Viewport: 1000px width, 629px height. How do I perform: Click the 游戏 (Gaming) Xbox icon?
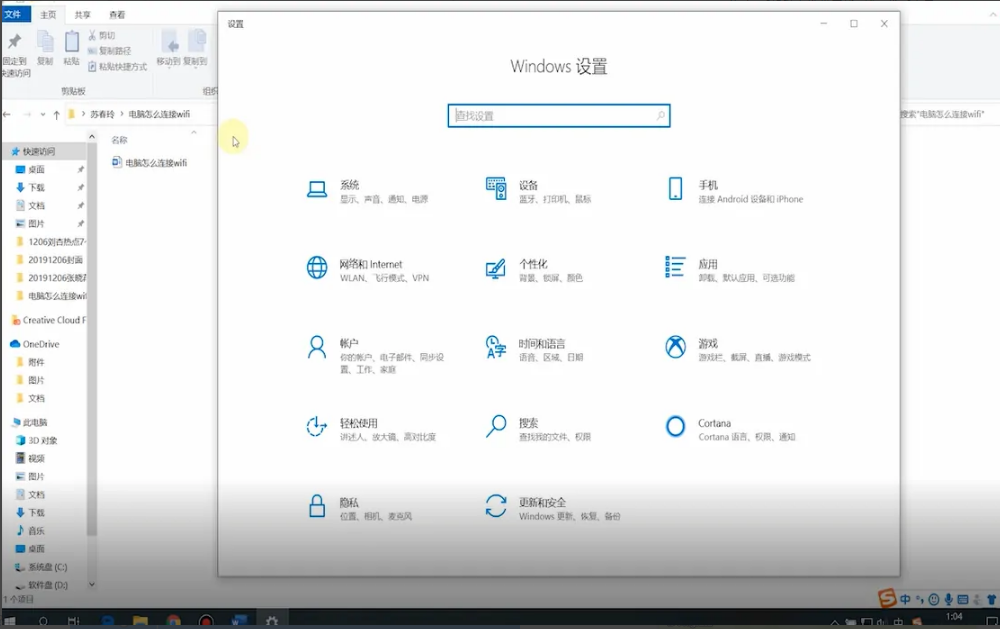(676, 347)
